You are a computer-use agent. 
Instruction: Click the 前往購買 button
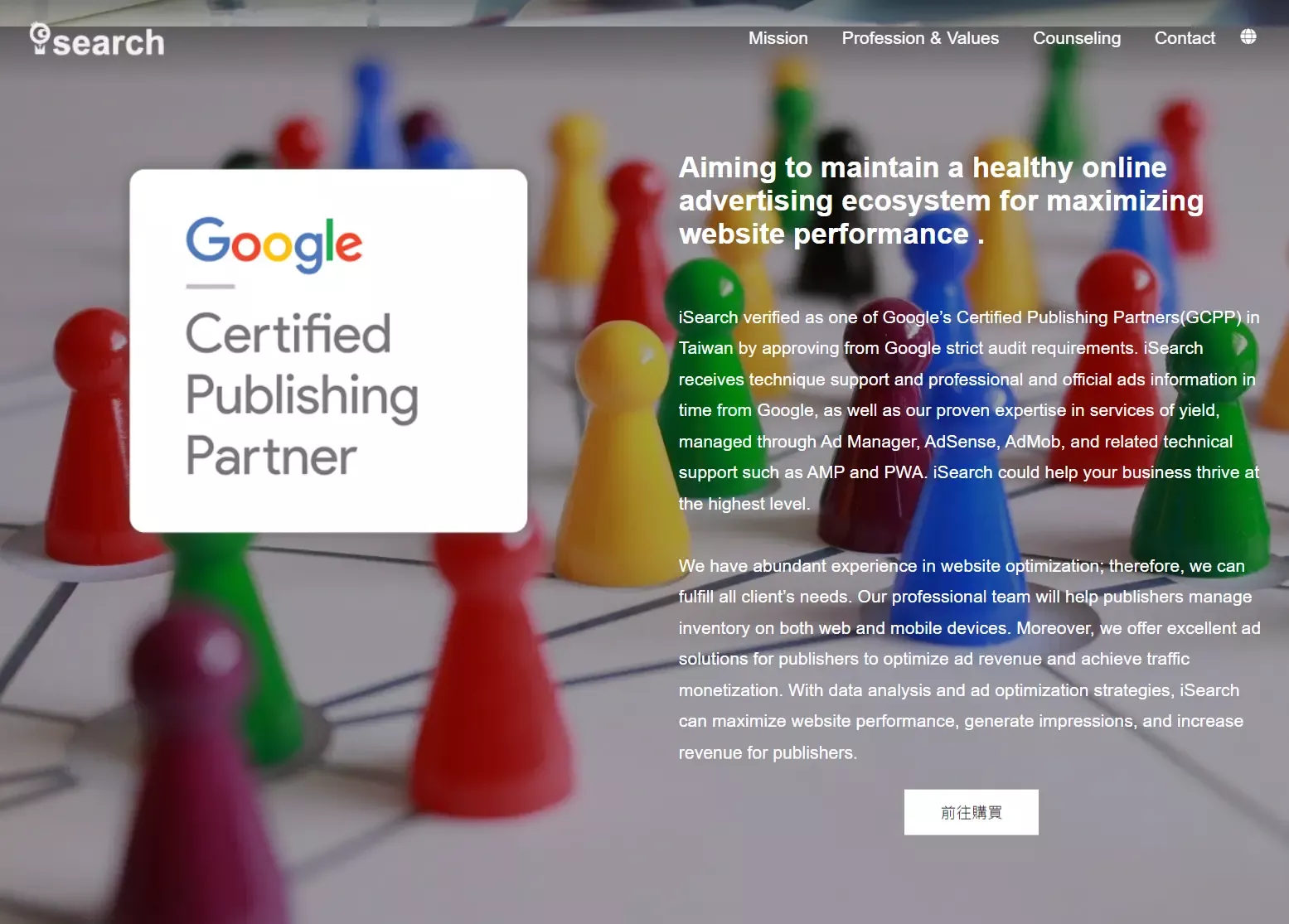tap(971, 812)
